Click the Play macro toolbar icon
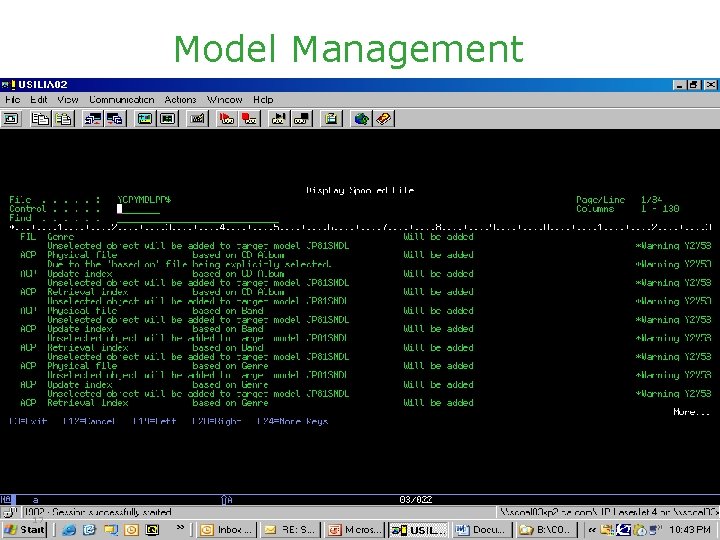The width and height of the screenshot is (720, 540). (x=279, y=119)
